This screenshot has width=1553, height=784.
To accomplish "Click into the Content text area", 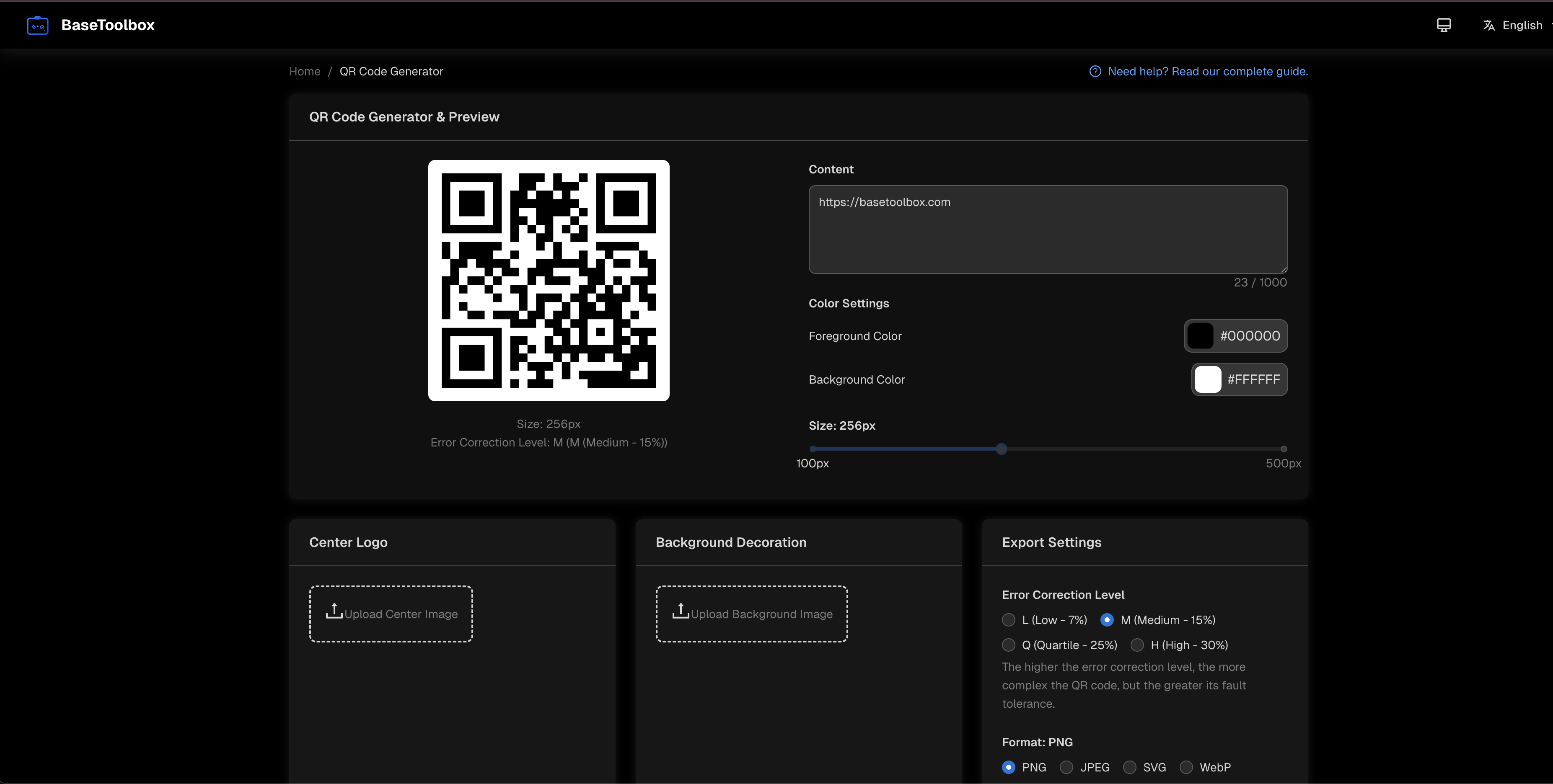I will pos(1048,230).
